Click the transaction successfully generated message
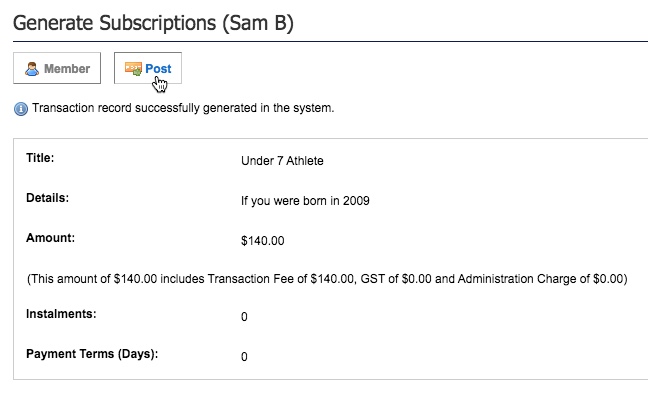 [183, 108]
